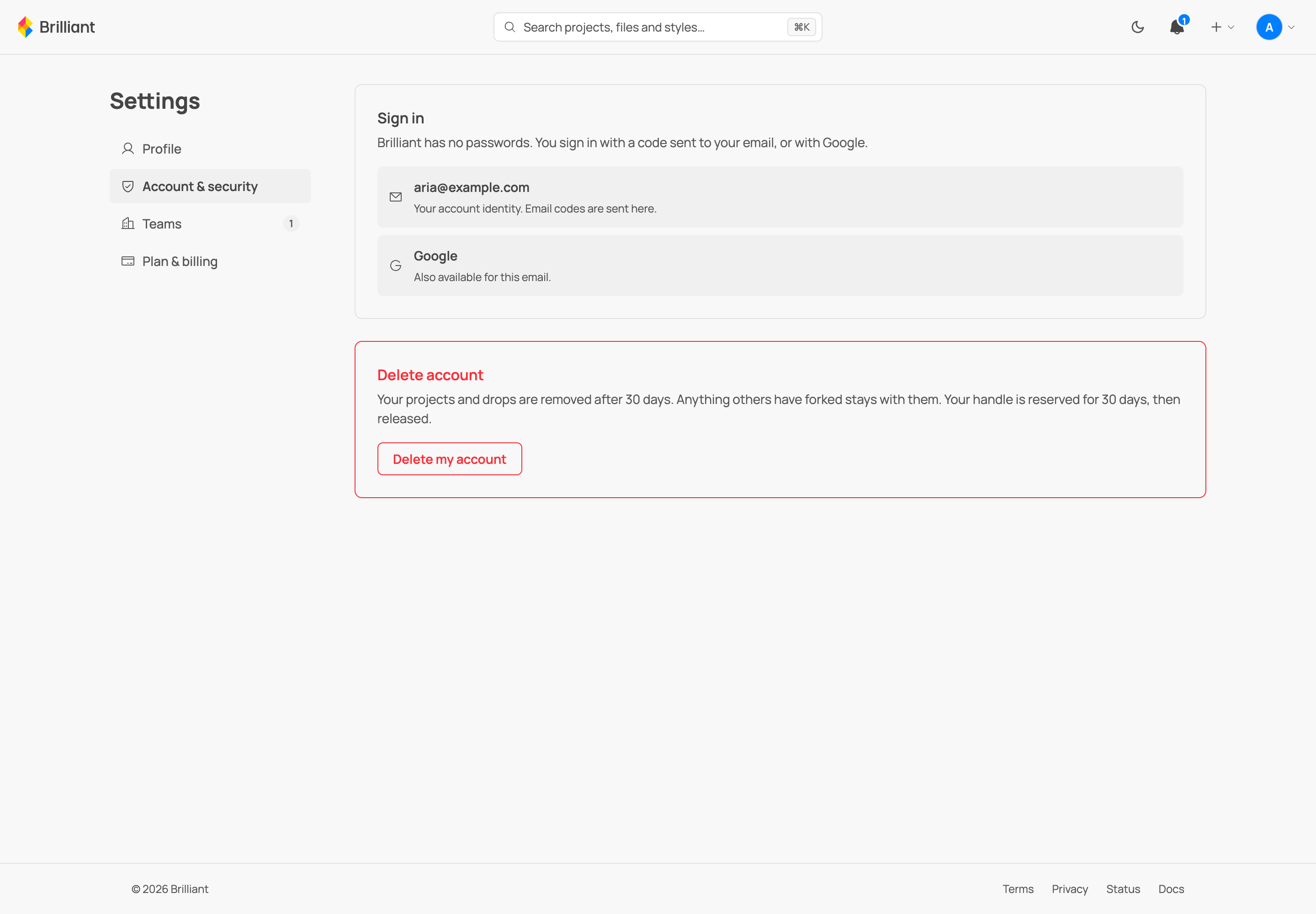The image size is (1316, 914).
Task: Click 'Also available for this email.' text
Action: point(482,277)
